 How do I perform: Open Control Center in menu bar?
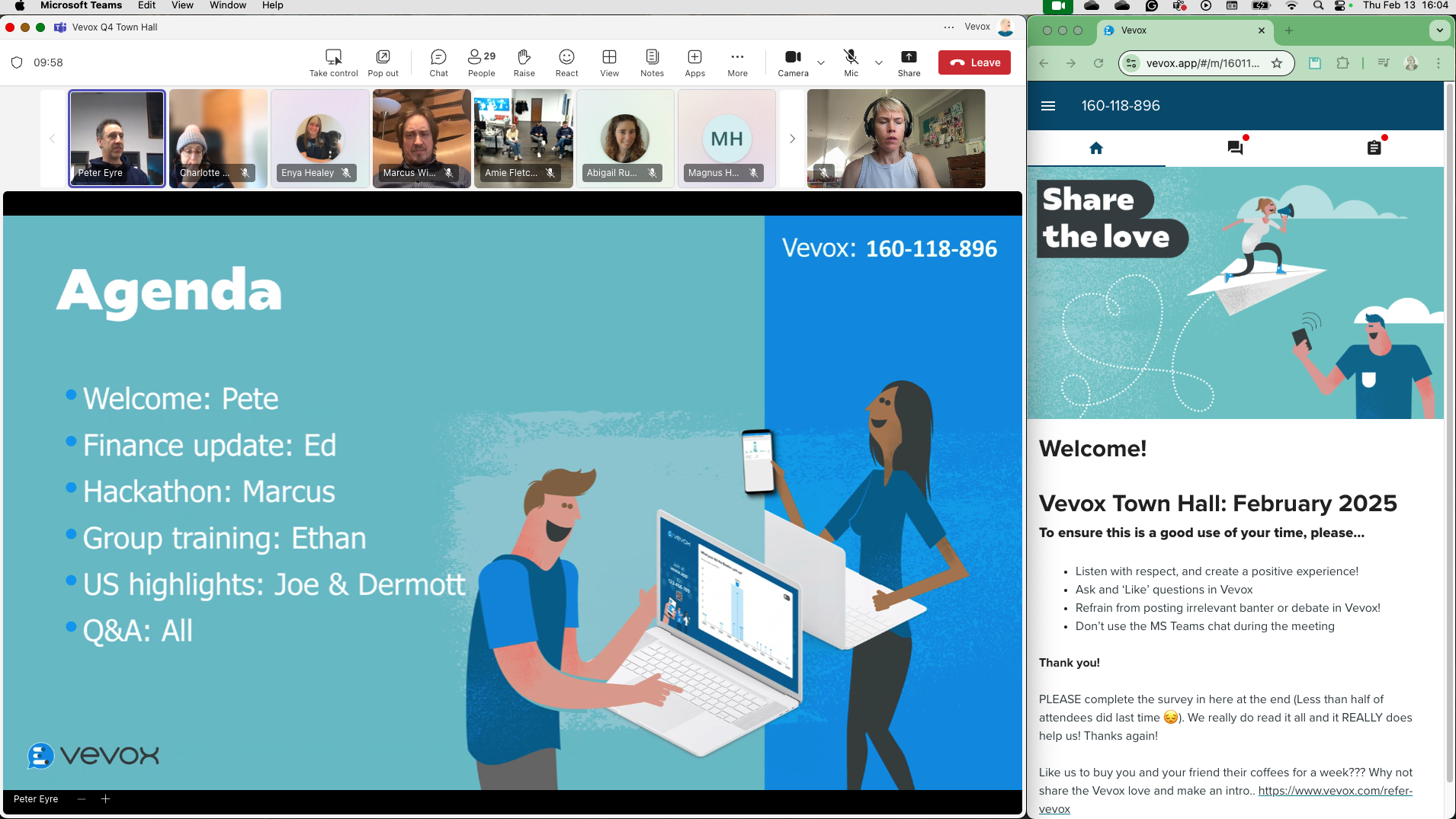(1340, 5)
